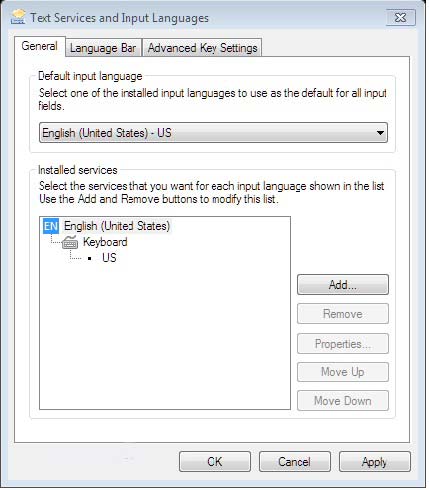429x490 pixels.
Task: Select the General tab
Action: 40,46
